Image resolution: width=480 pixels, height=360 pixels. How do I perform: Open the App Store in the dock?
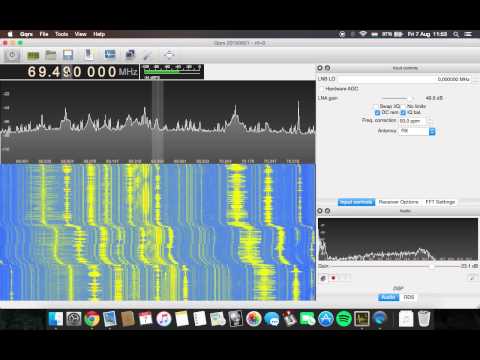pyautogui.click(x=326, y=319)
